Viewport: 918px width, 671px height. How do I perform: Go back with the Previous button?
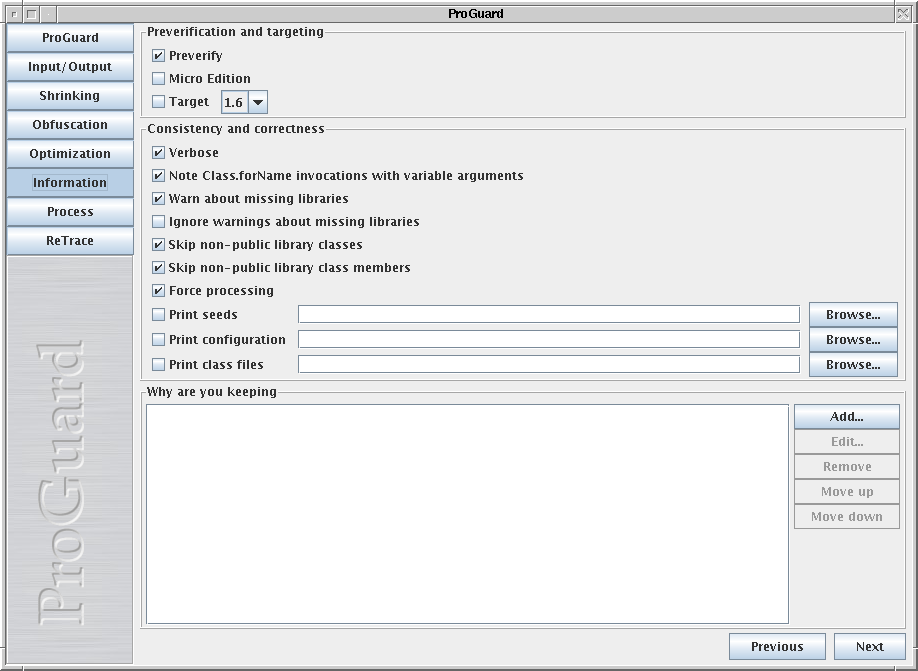tap(777, 647)
